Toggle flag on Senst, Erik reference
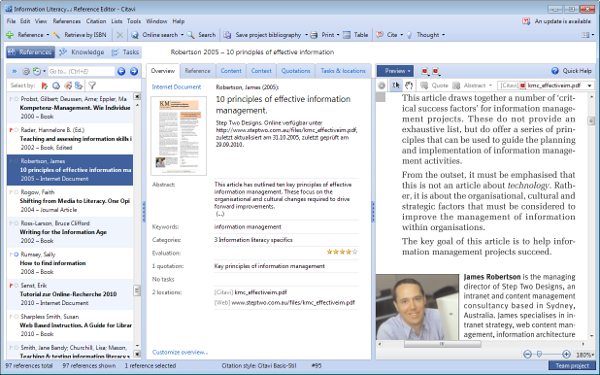The height and width of the screenshot is (375, 600). pos(11,285)
